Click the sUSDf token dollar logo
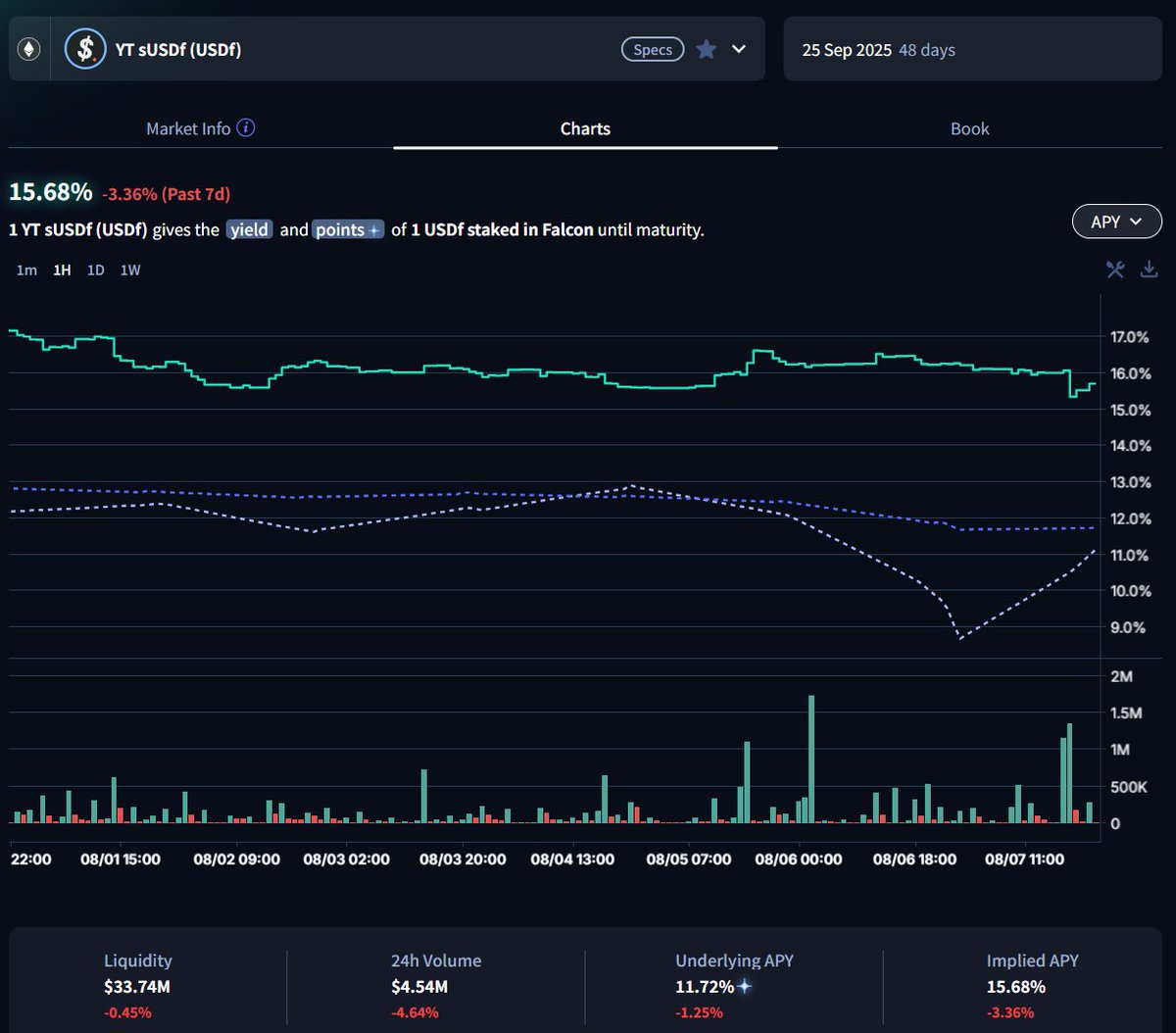The height and width of the screenshot is (1033, 1176). pyautogui.click(x=85, y=49)
